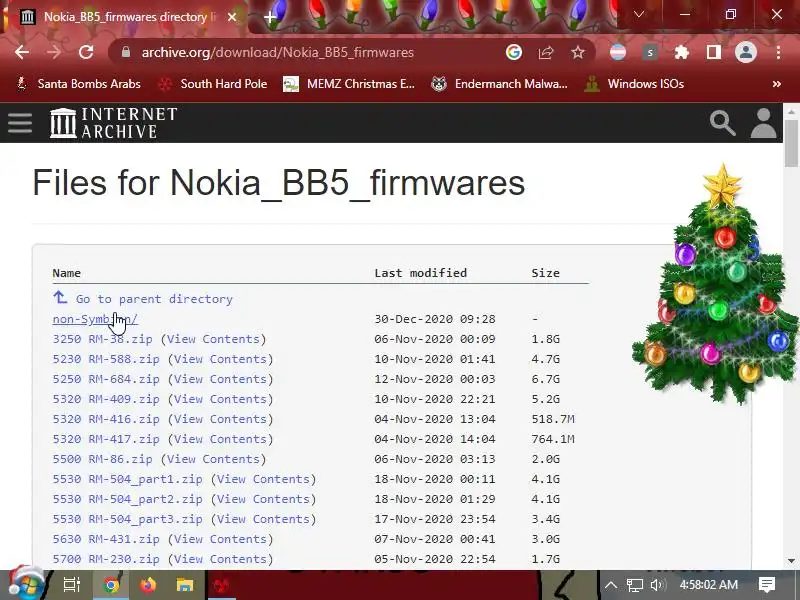Launch Firefox from the taskbar

pos(148,585)
